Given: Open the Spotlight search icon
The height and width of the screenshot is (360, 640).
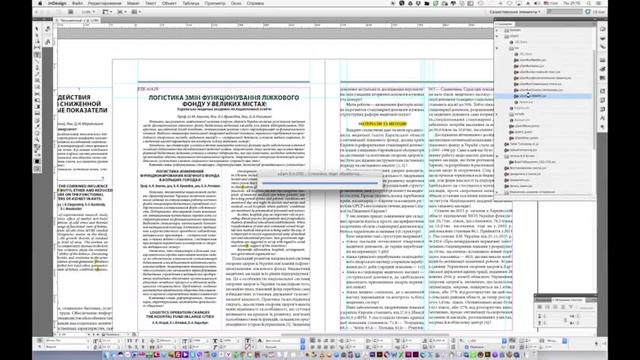Looking at the screenshot, I should (x=589, y=3).
